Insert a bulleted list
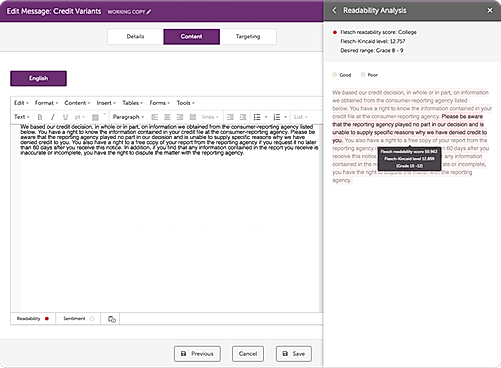Image resolution: width=501 pixels, height=368 pixels. coord(257,117)
